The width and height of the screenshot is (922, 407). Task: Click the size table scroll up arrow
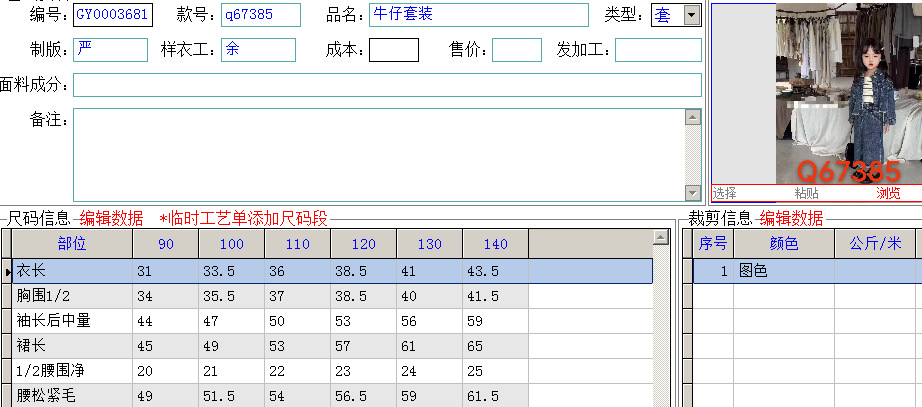(661, 238)
